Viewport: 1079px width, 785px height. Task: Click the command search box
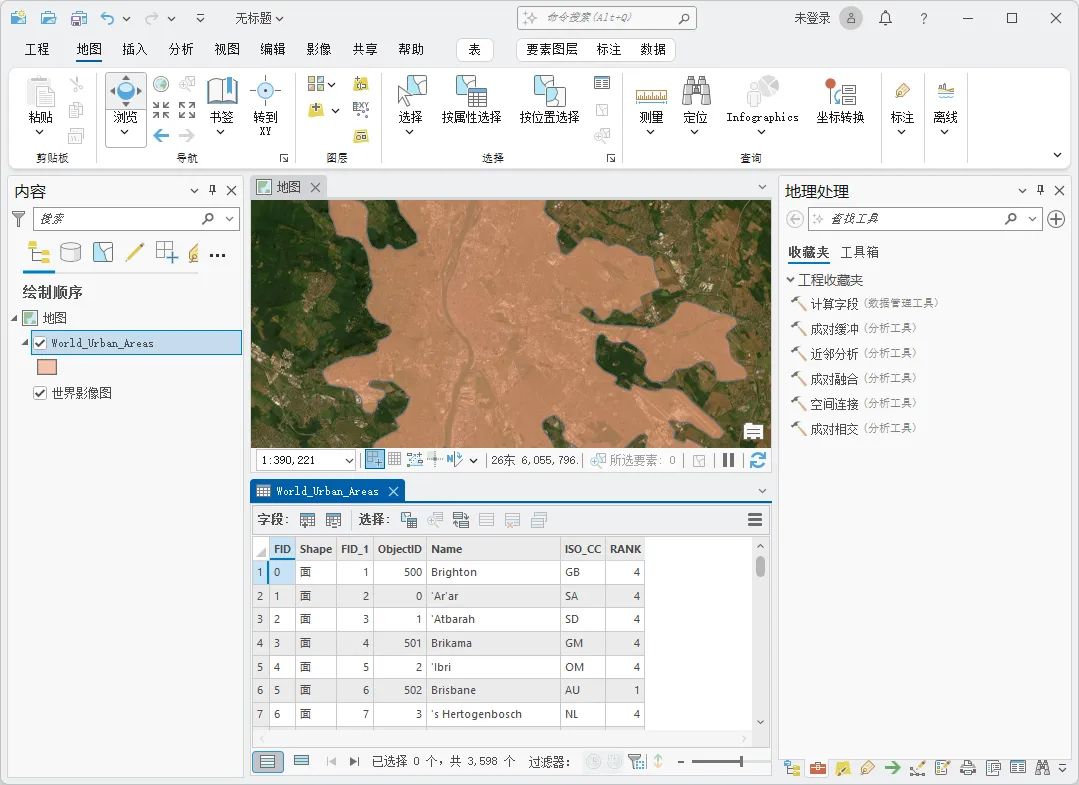[x=606, y=18]
